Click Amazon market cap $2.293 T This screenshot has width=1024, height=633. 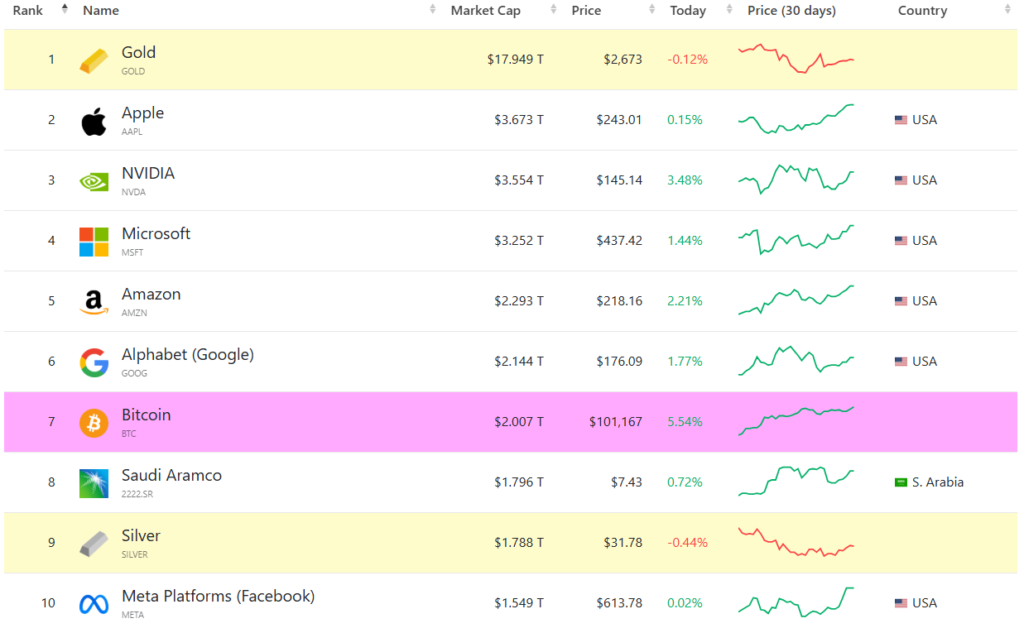[x=519, y=301]
